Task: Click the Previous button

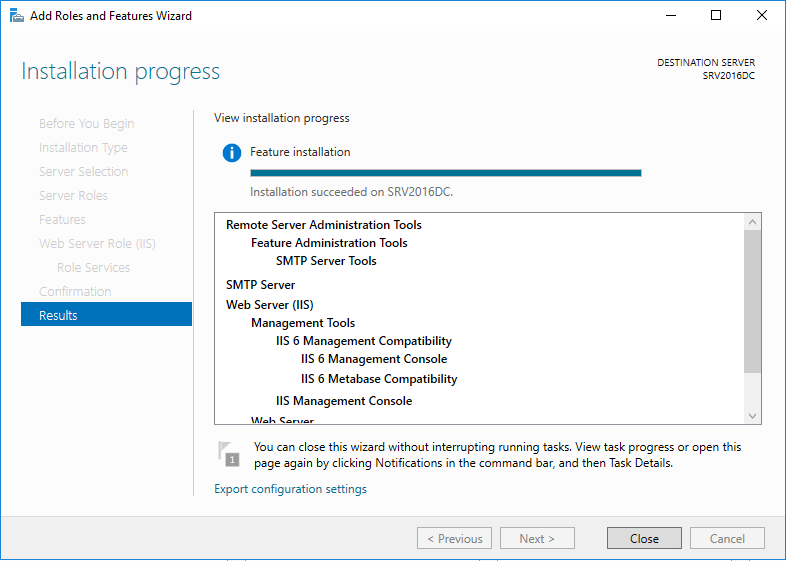Action: [x=454, y=538]
